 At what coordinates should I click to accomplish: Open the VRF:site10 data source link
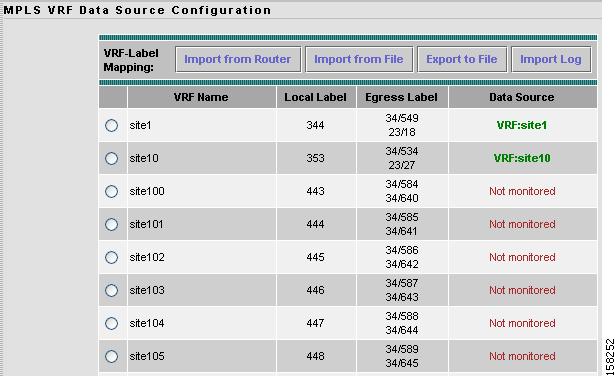pos(522,158)
